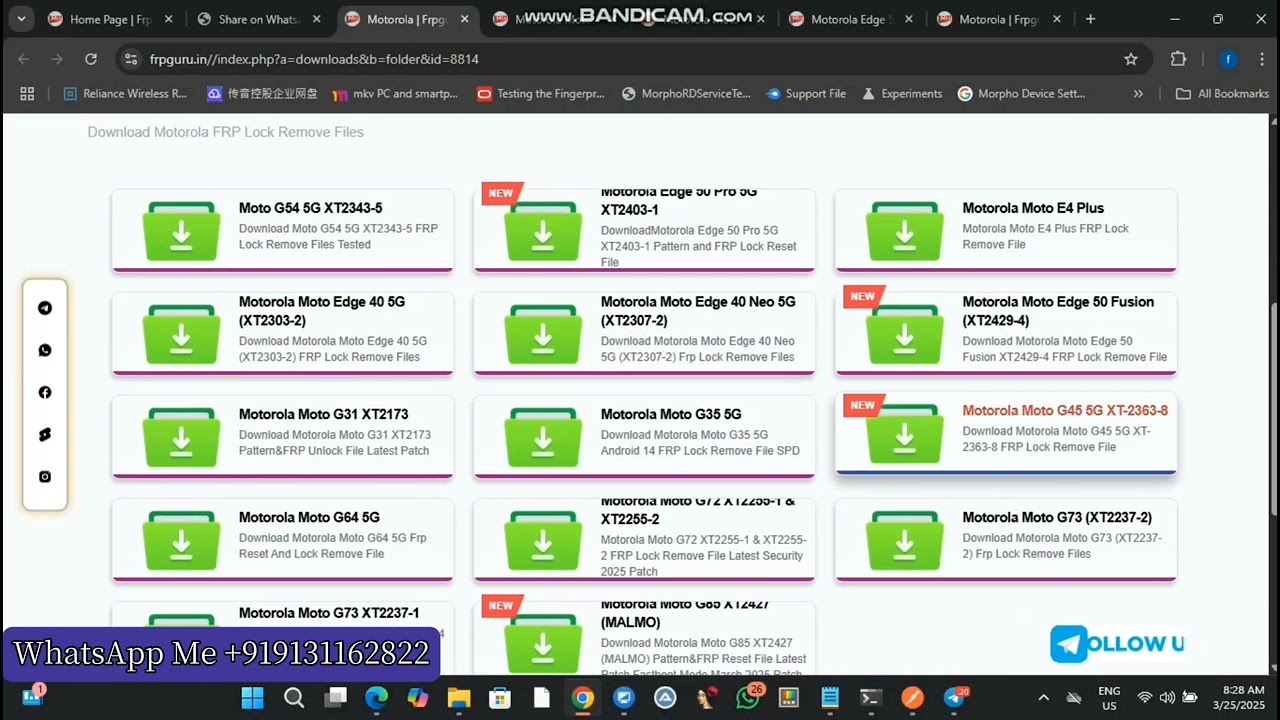Switch to last Motorola Frpguru tab
This screenshot has height=720, width=1280.
pyautogui.click(x=1000, y=19)
